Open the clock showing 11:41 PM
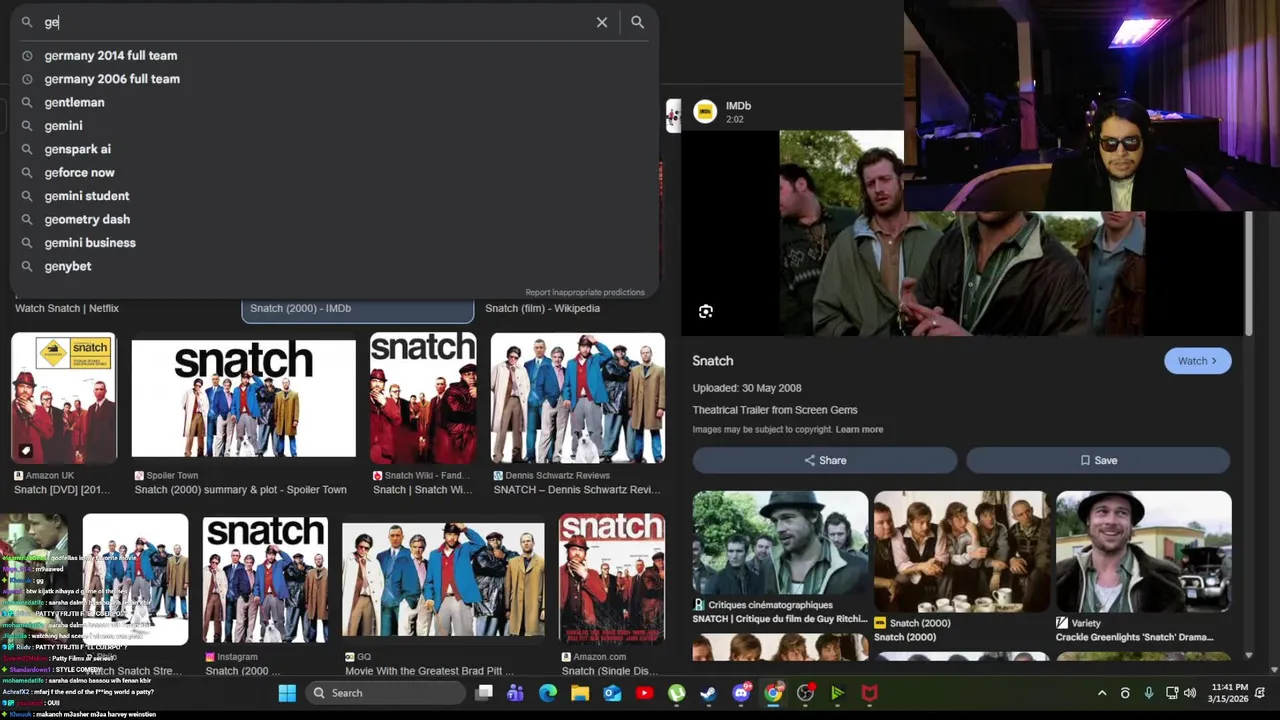 click(x=1228, y=693)
